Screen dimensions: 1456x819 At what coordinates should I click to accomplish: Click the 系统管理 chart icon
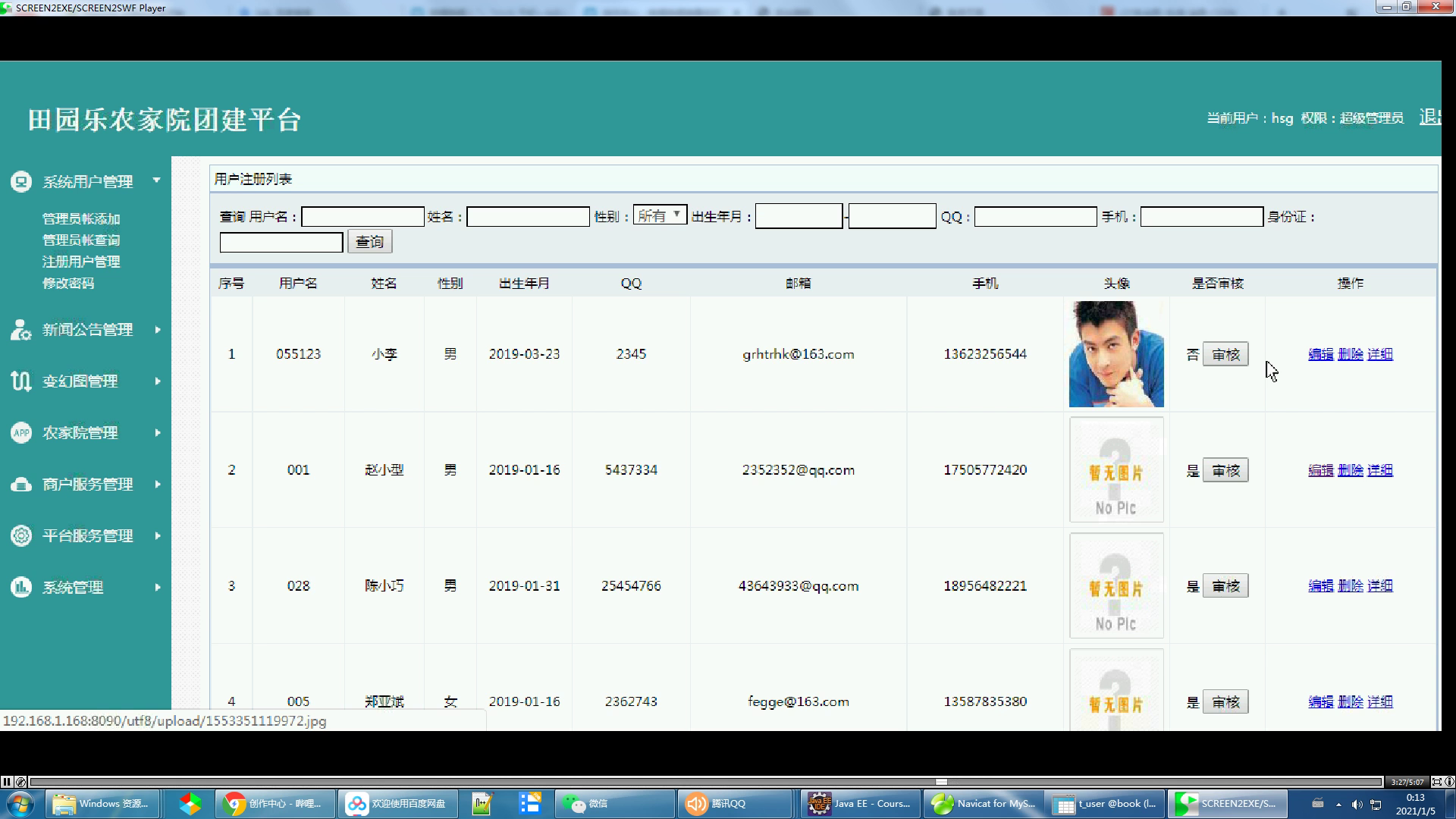tap(21, 587)
